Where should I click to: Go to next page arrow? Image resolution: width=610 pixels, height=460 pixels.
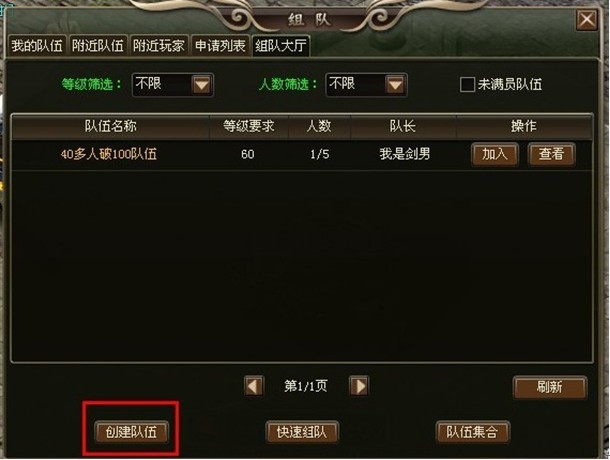[x=358, y=386]
